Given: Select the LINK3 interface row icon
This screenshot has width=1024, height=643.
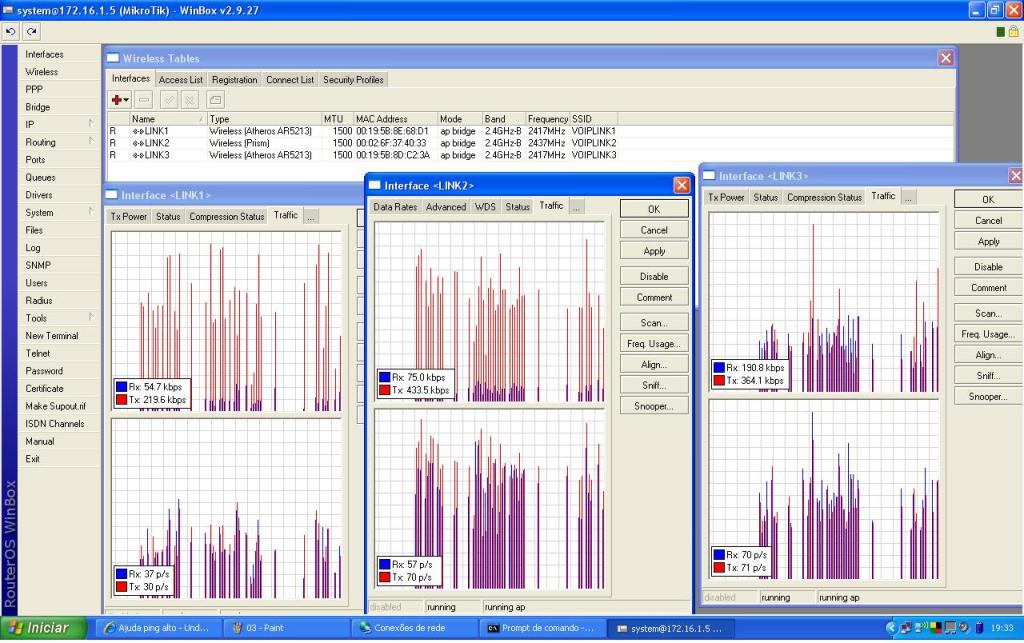Looking at the screenshot, I should coord(138,155).
